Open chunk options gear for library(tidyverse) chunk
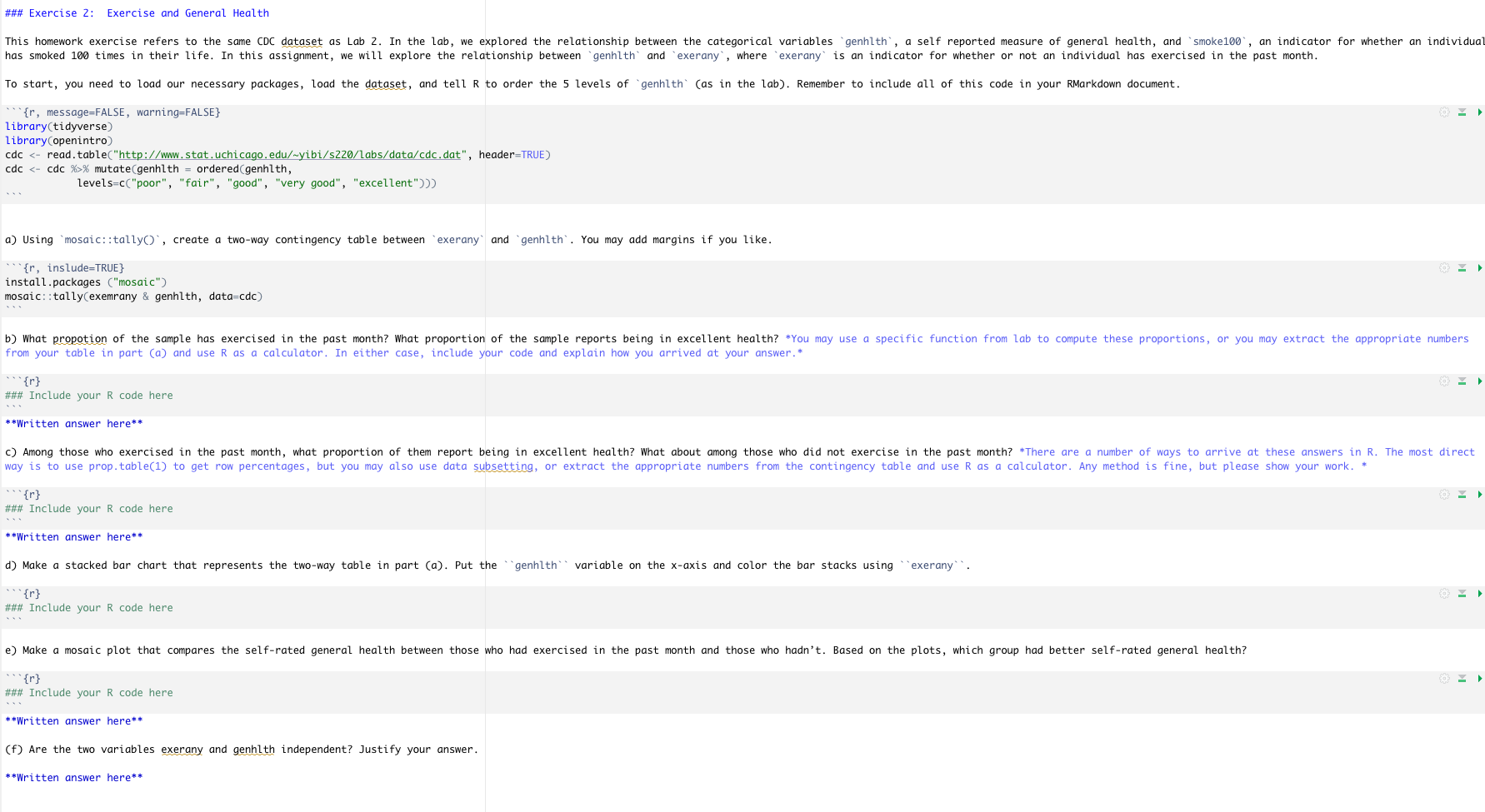 tap(1444, 112)
